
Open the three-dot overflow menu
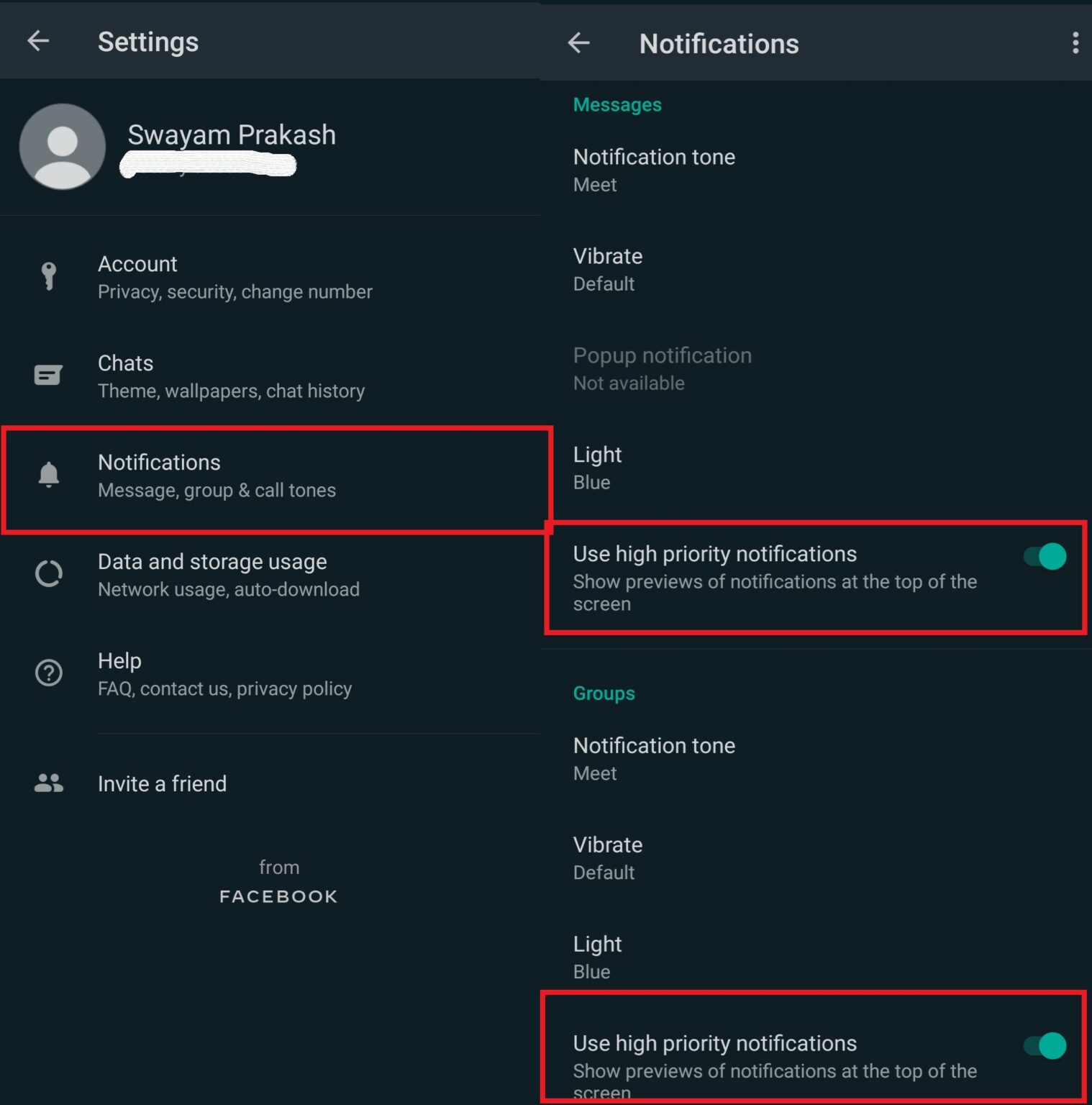pyautogui.click(x=1075, y=43)
